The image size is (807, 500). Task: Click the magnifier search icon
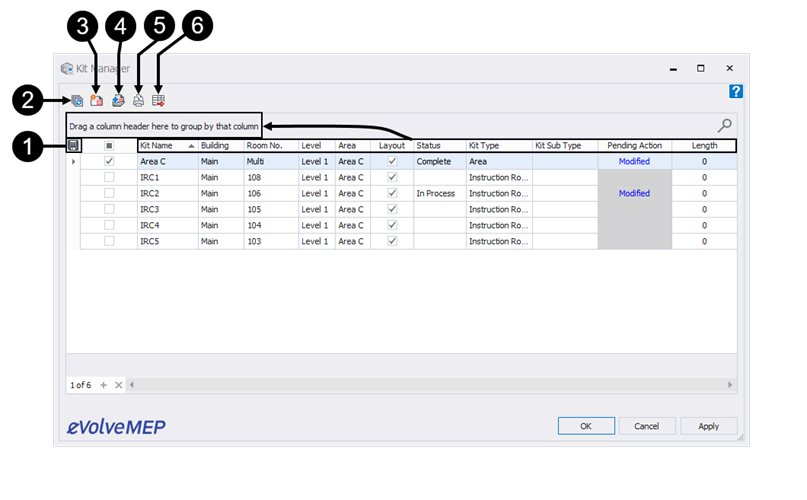tap(725, 125)
